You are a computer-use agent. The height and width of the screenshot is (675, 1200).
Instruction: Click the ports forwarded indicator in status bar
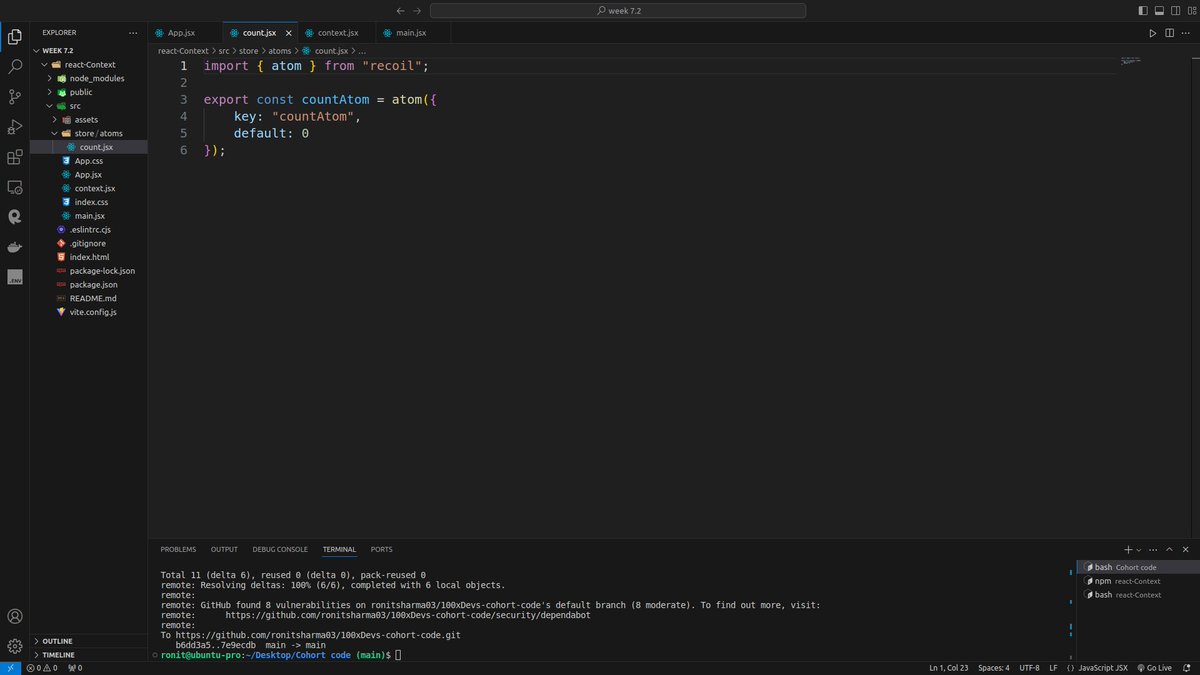pyautogui.click(x=75, y=668)
